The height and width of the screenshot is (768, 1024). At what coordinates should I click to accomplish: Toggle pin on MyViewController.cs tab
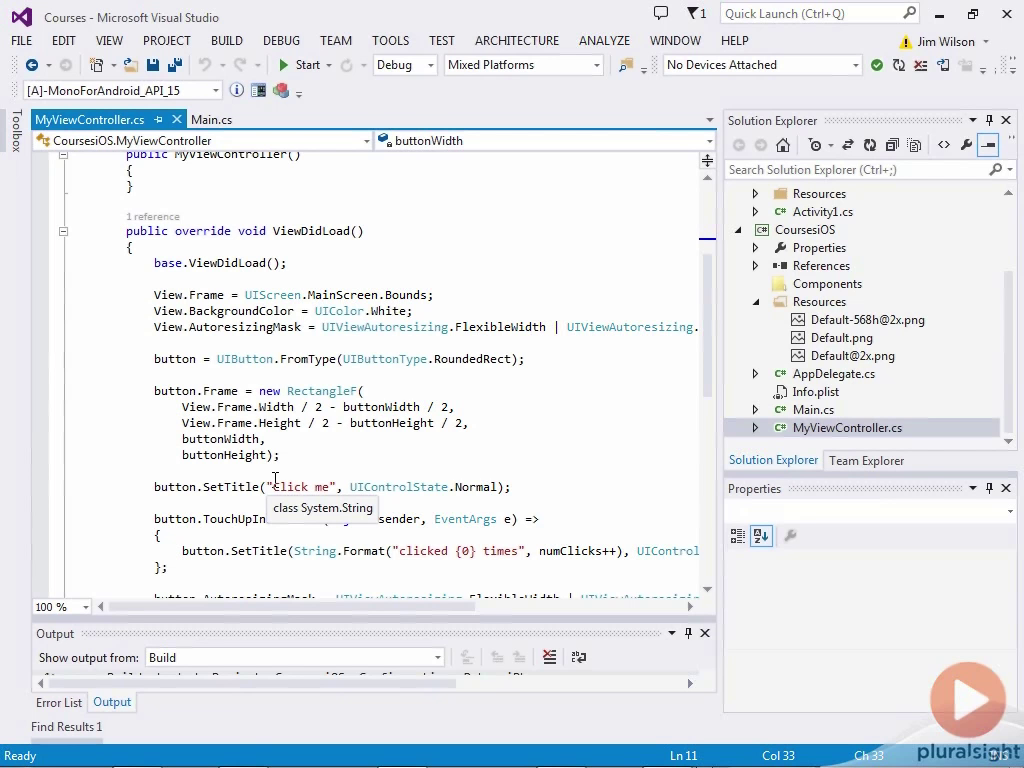[x=158, y=120]
